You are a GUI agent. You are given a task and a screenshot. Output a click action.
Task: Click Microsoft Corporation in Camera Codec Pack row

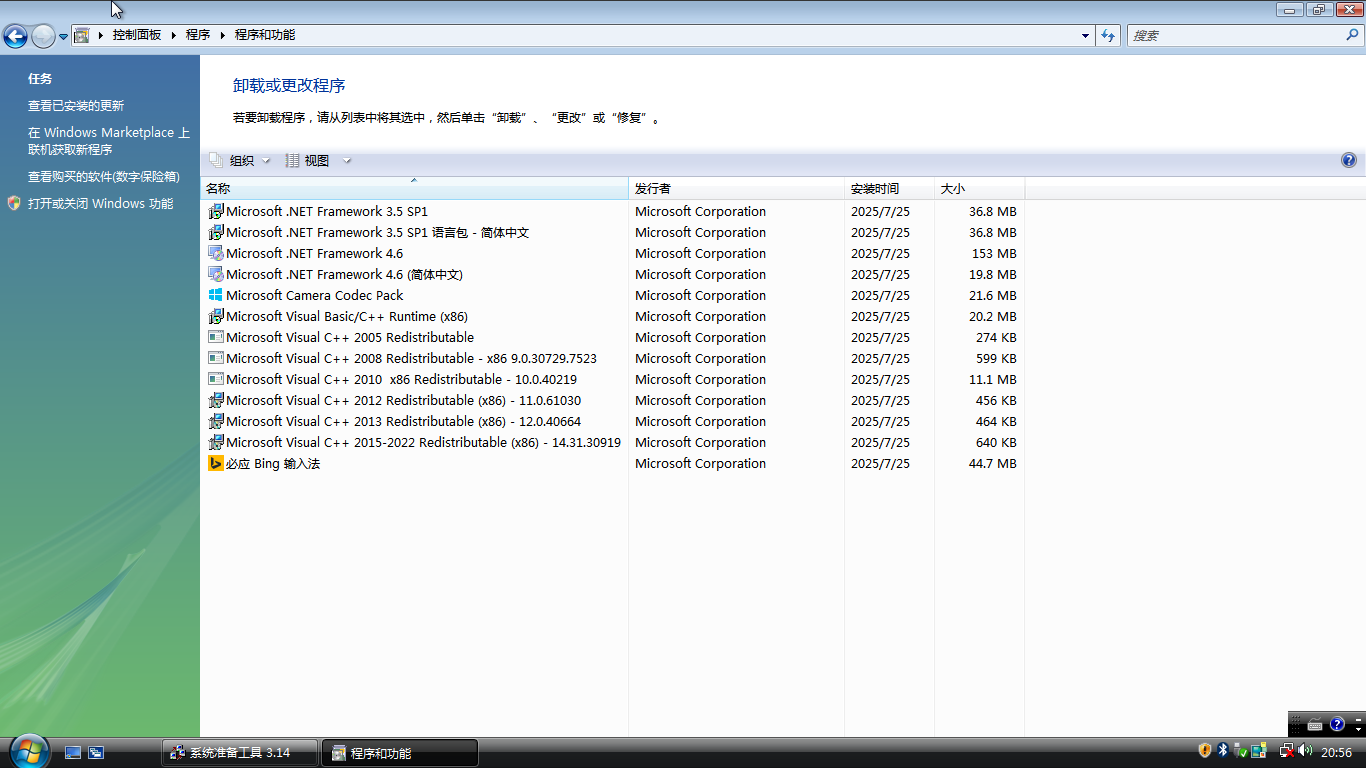click(700, 296)
